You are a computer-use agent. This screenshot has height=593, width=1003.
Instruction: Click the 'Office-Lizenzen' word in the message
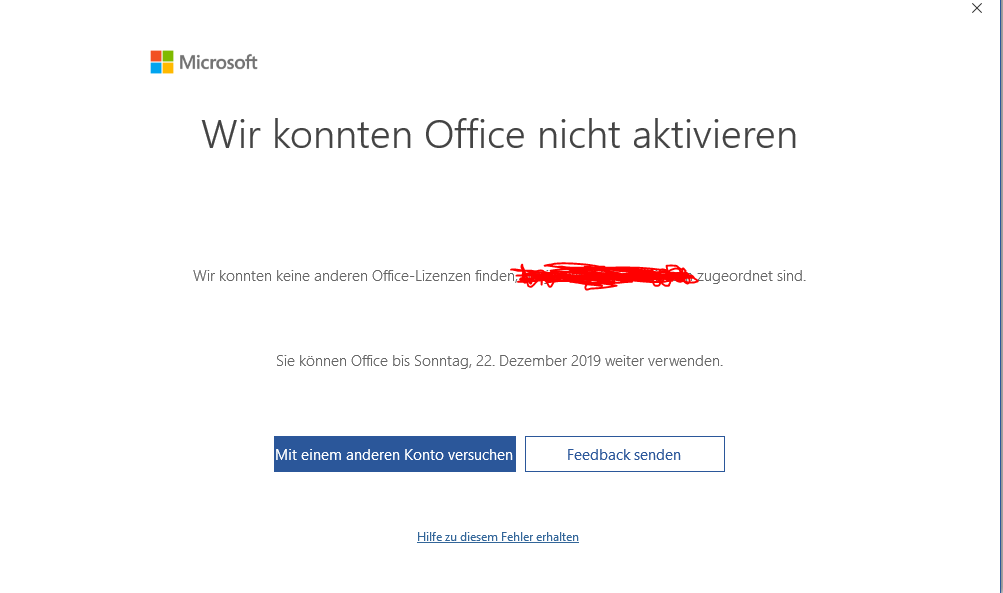(x=421, y=276)
